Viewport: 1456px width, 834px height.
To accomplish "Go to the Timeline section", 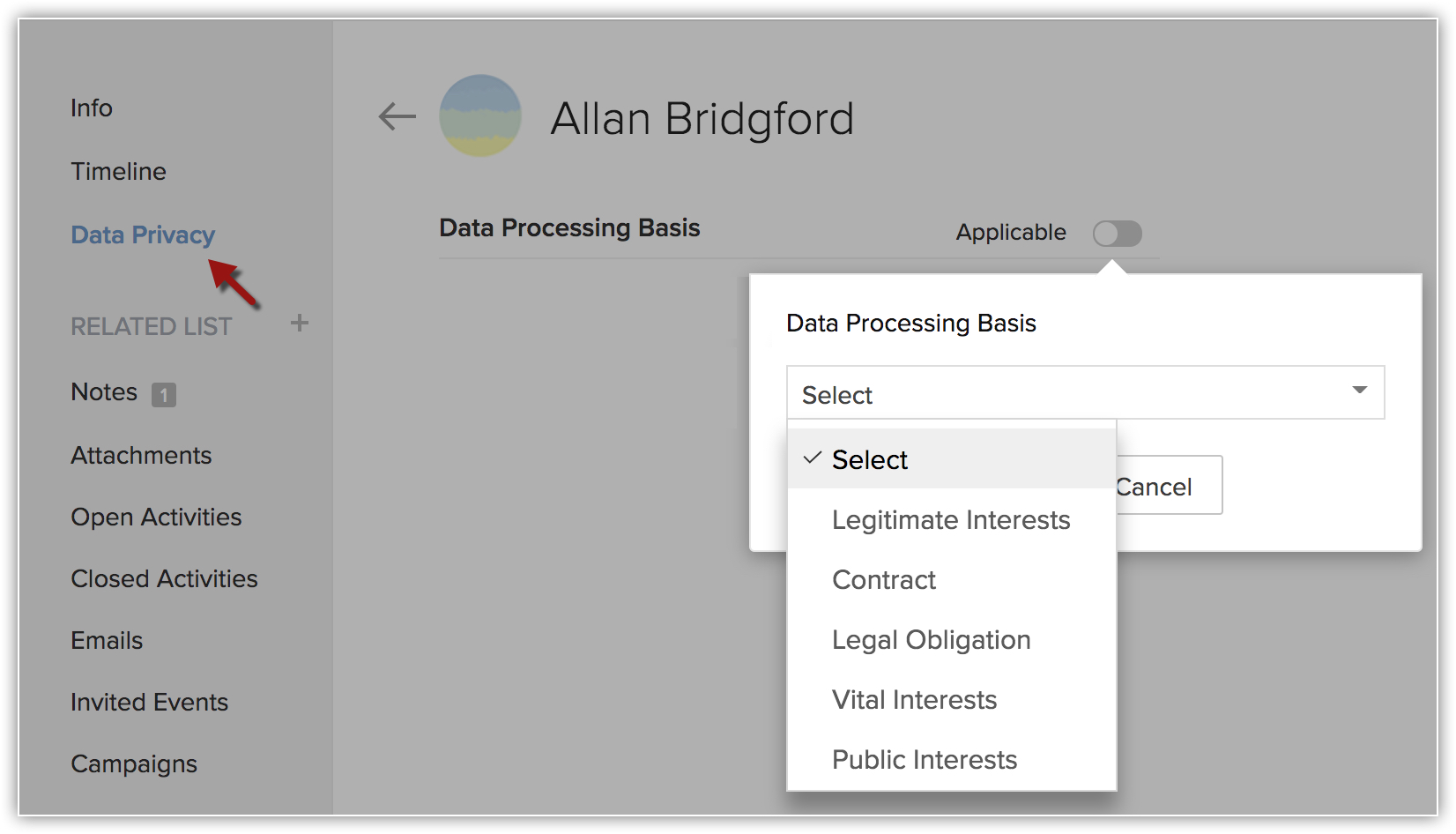I will pyautogui.click(x=118, y=171).
